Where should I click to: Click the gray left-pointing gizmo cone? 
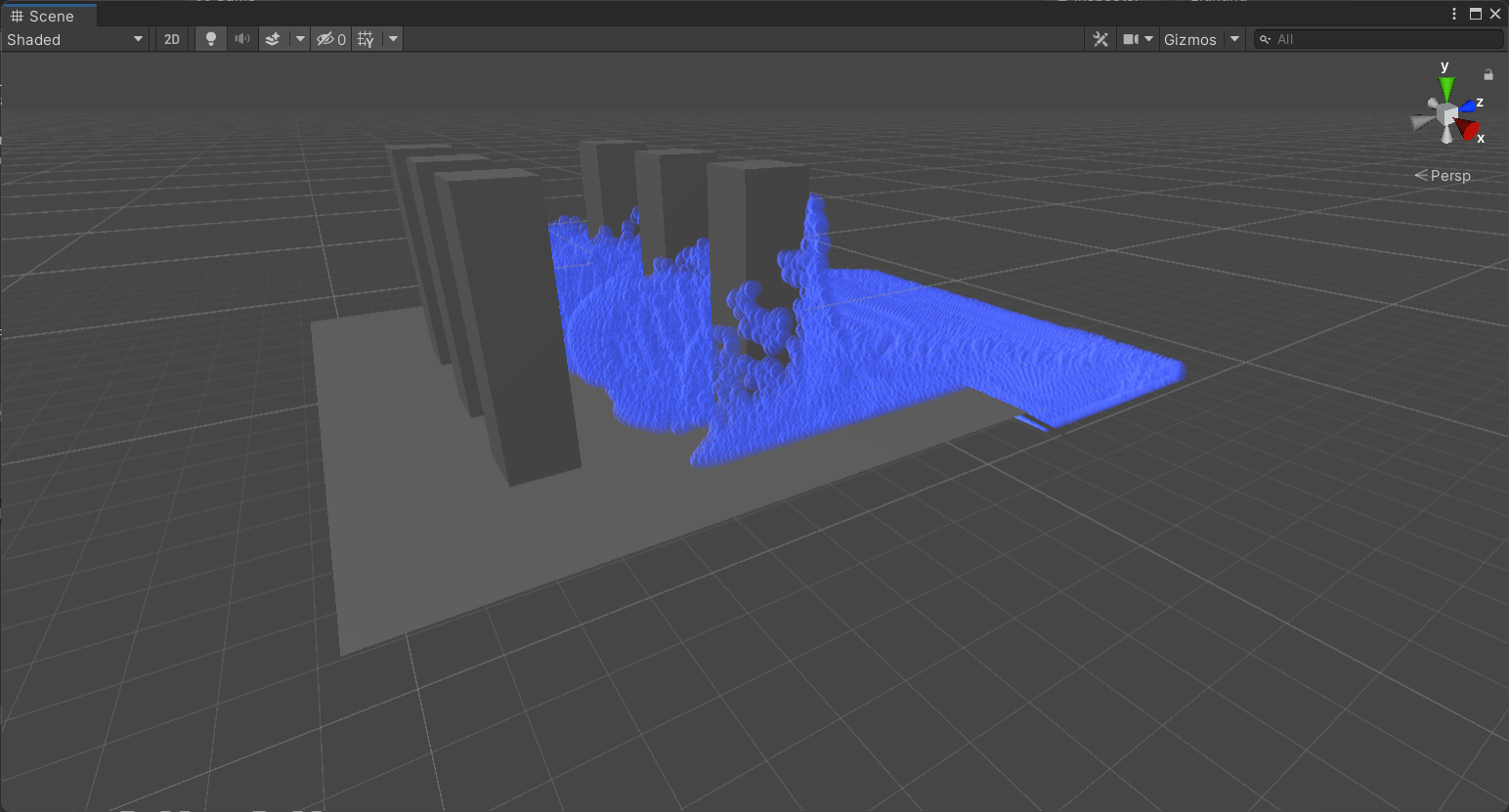click(1422, 122)
